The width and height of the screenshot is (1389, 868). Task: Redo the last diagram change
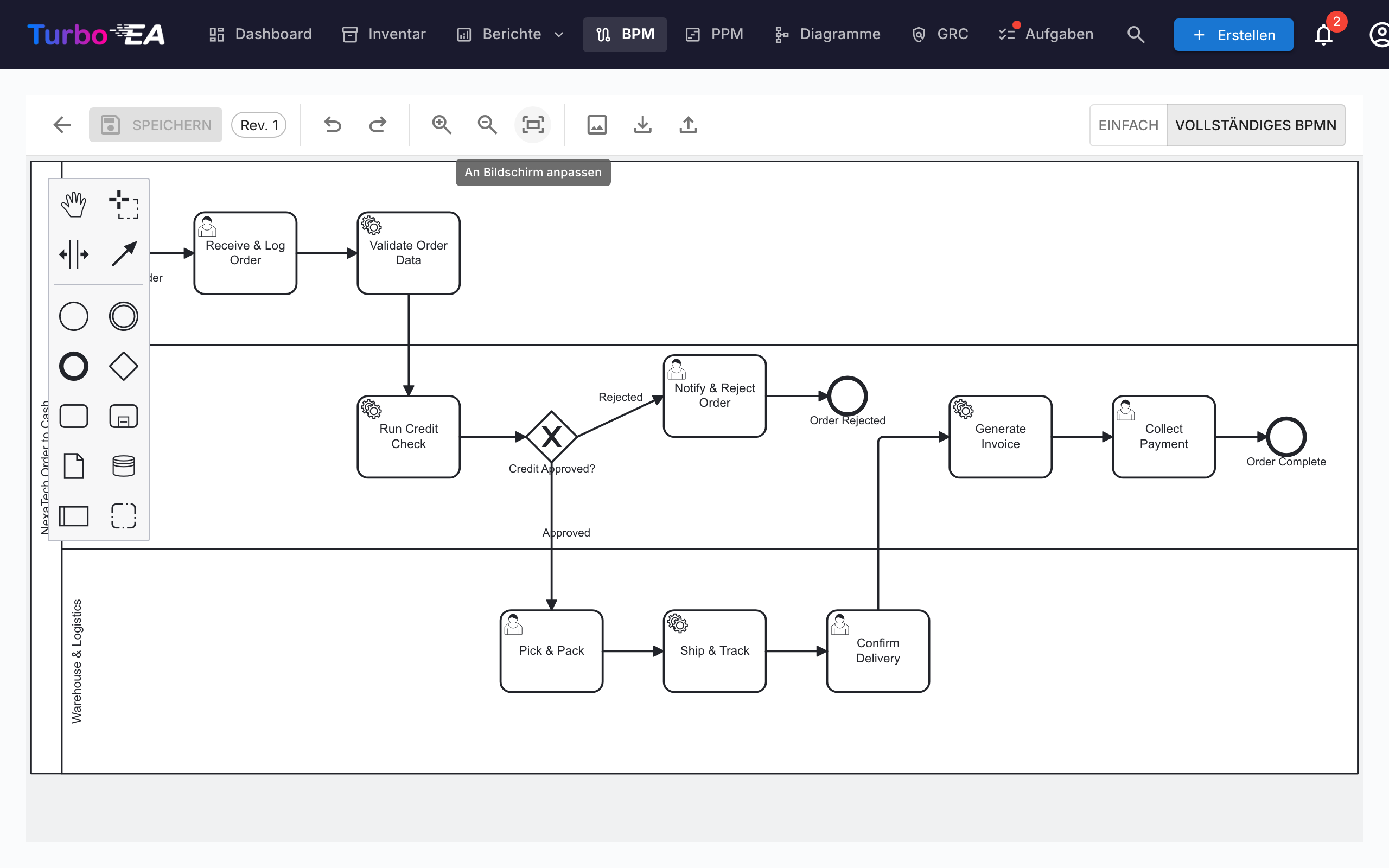point(378,125)
